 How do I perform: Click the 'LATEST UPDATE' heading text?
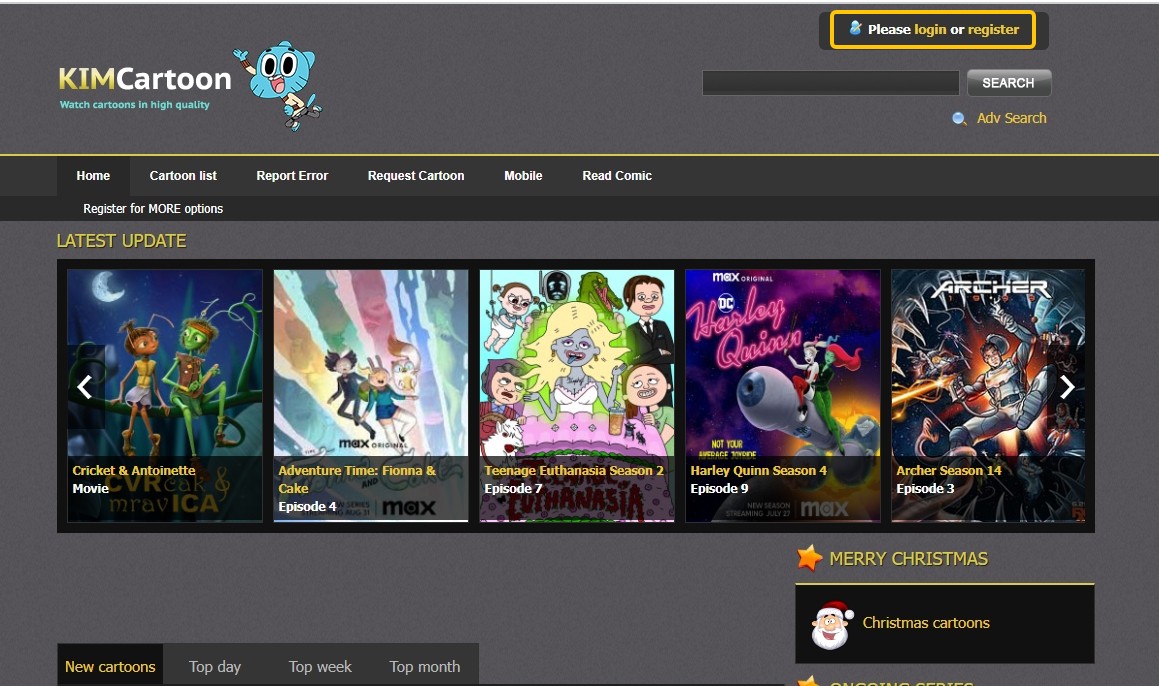pyautogui.click(x=121, y=241)
